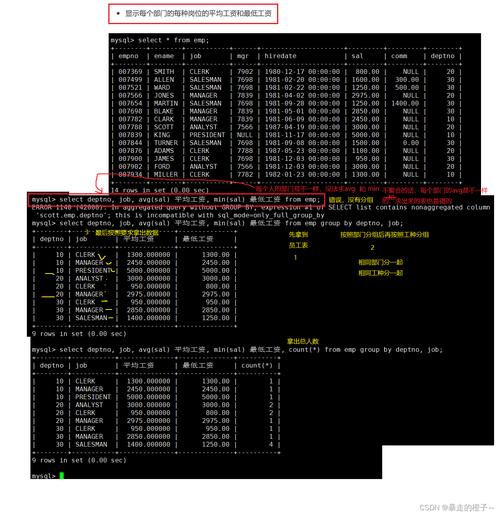The image size is (500, 515).
Task: Click hire date 1987-04-19 00:00:00
Action: point(302,127)
